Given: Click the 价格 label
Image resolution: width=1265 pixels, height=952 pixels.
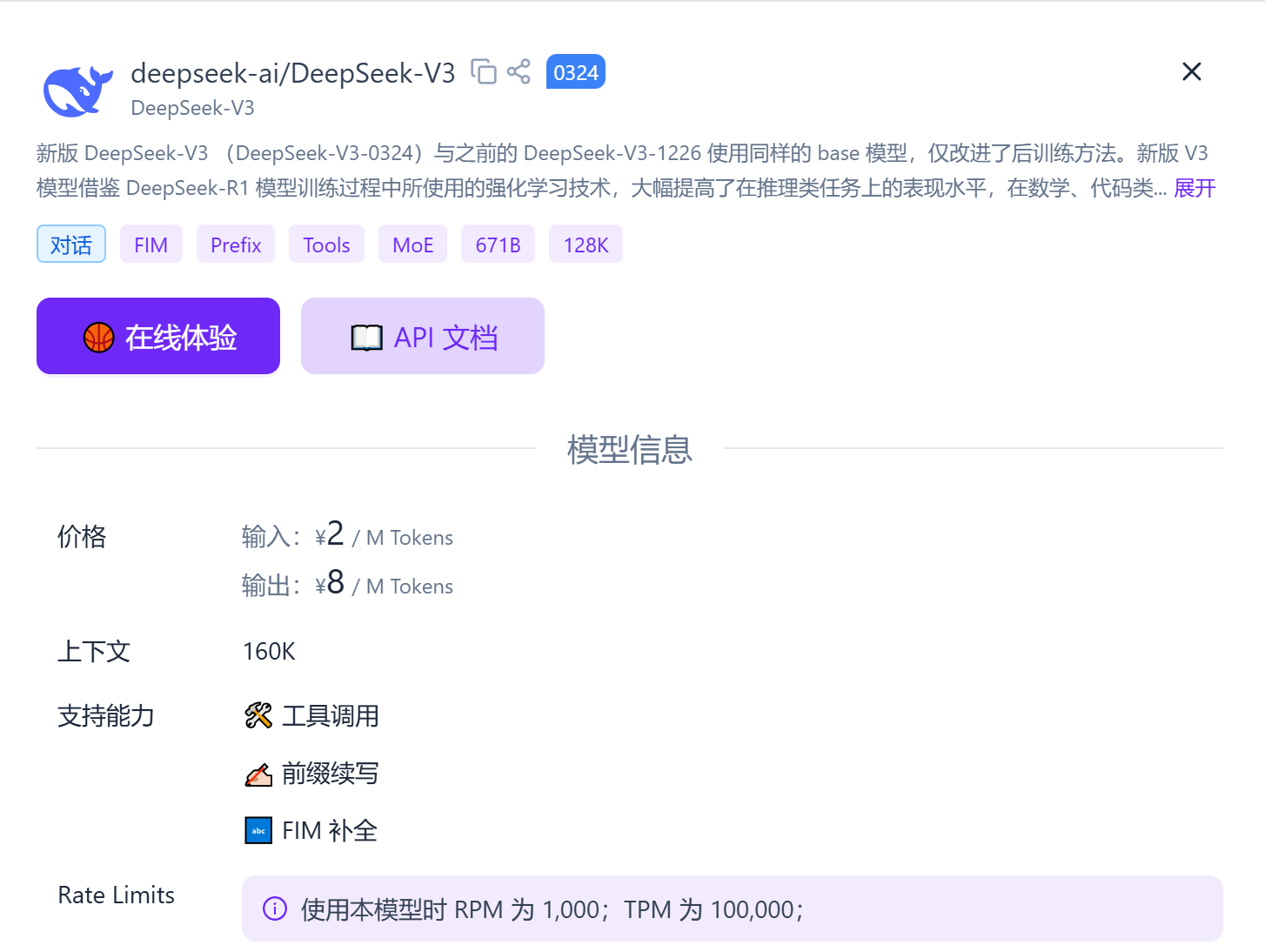Looking at the screenshot, I should click(x=82, y=536).
